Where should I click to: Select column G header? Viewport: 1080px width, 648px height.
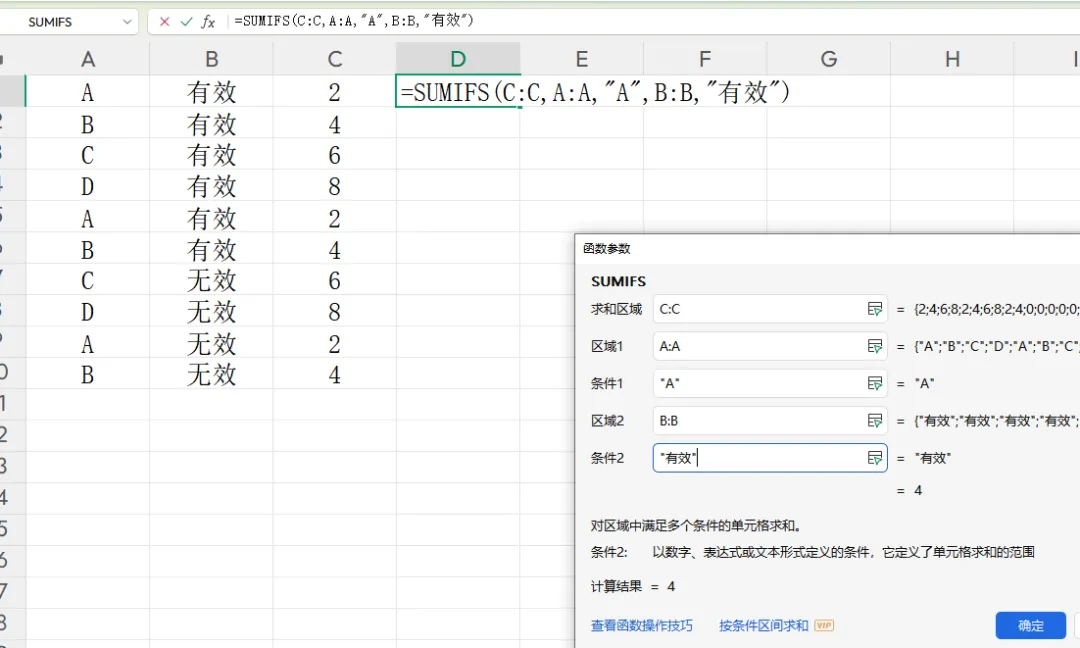pos(829,59)
